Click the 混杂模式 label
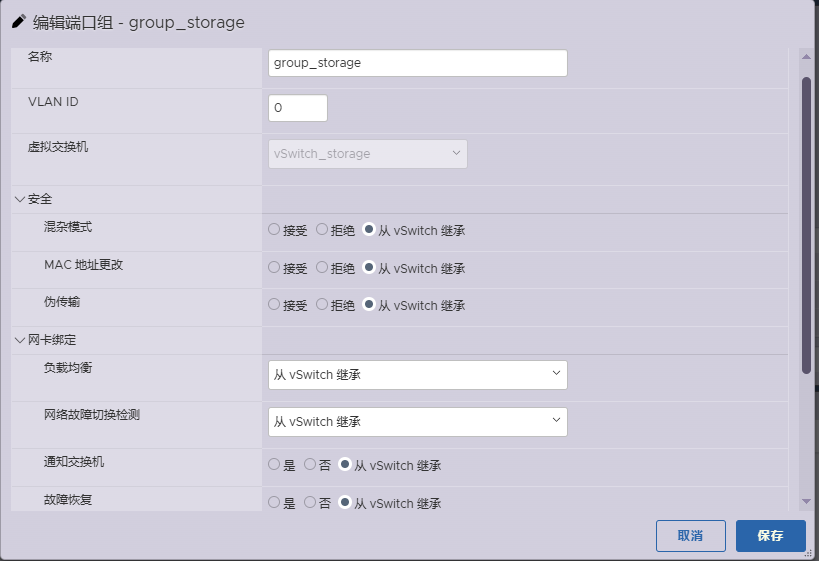This screenshot has width=819, height=561. (x=68, y=227)
